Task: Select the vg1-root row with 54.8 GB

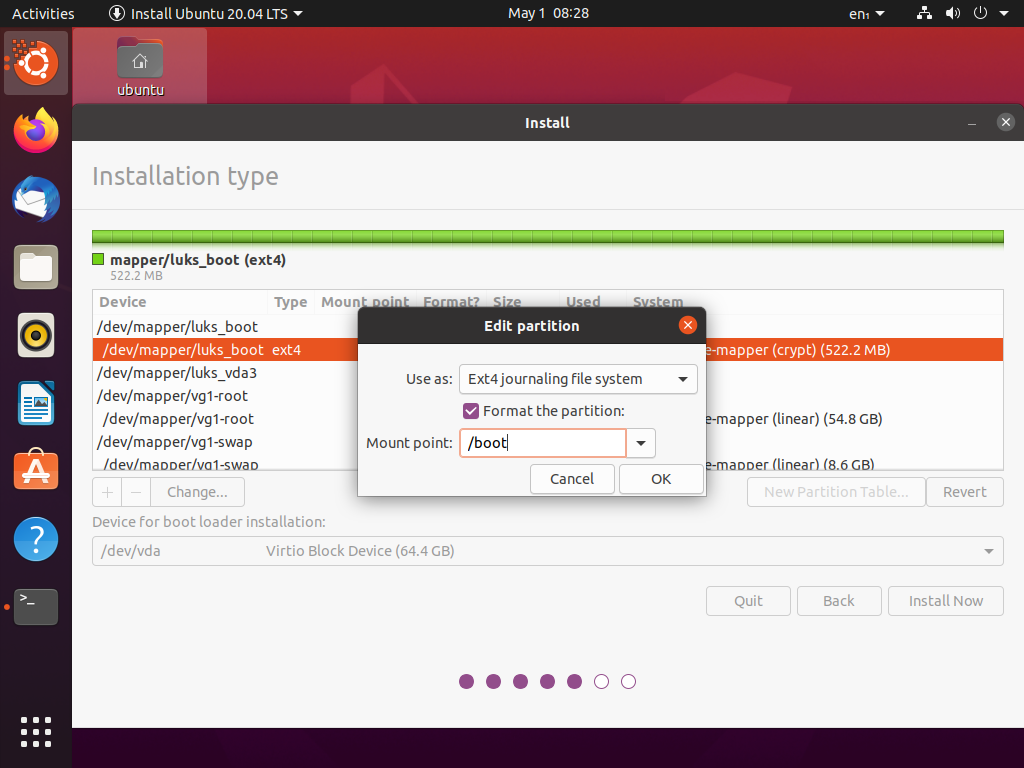Action: [x=547, y=419]
